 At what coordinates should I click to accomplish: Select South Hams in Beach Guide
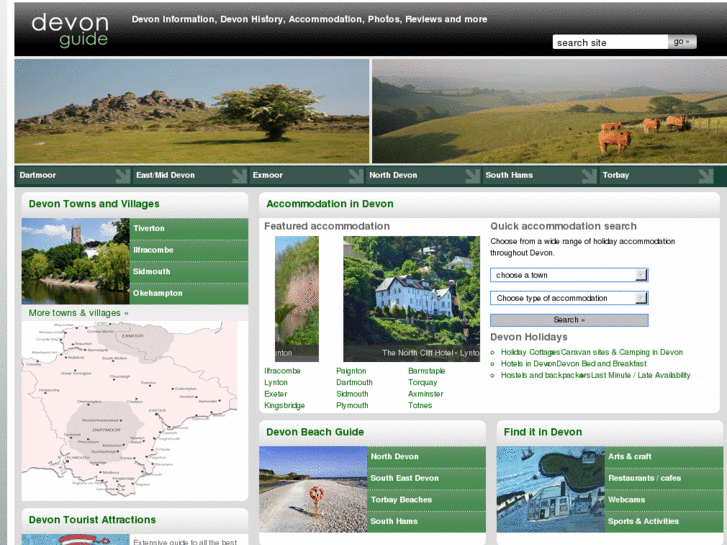click(x=427, y=522)
